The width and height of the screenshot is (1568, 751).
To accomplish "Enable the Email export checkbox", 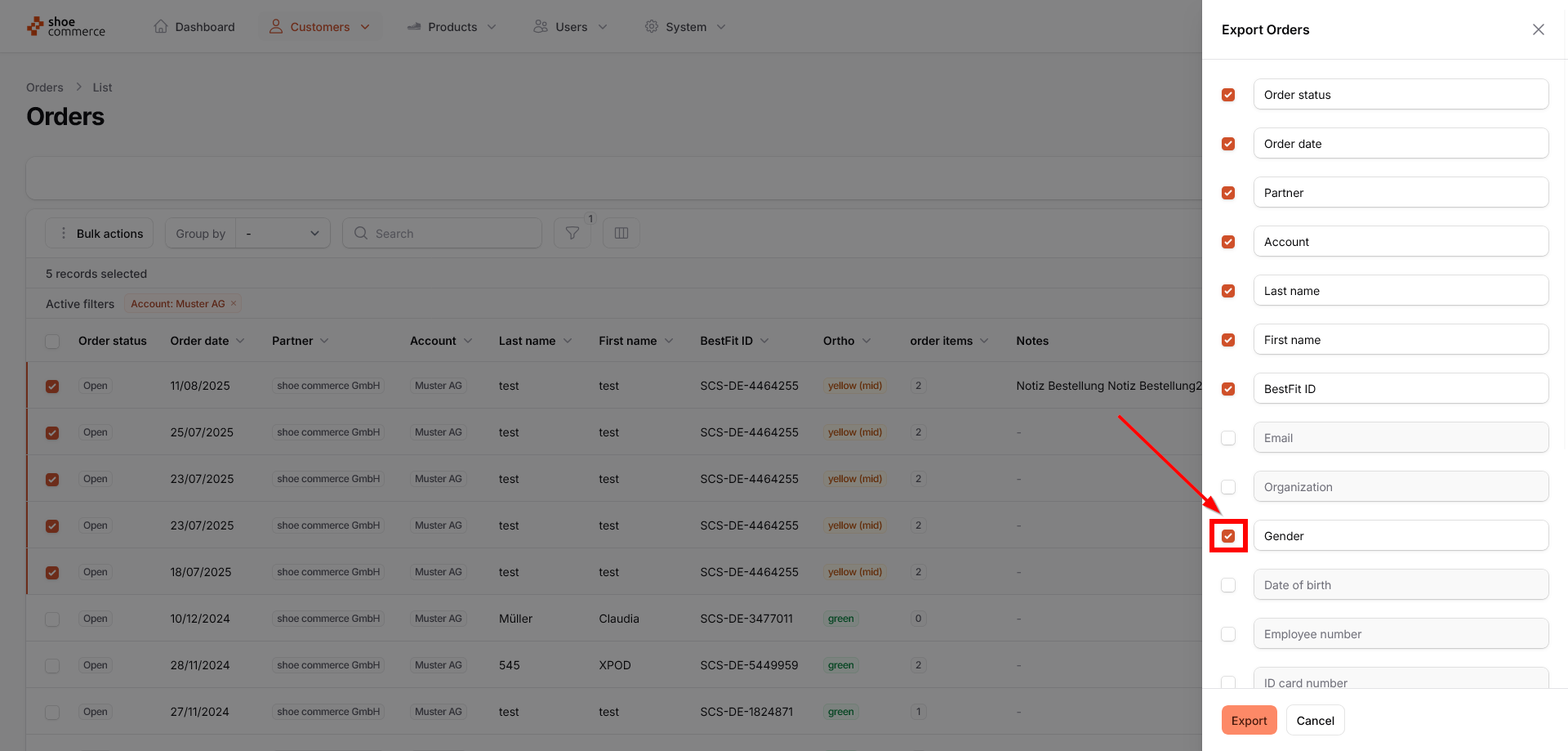I will coord(1228,438).
